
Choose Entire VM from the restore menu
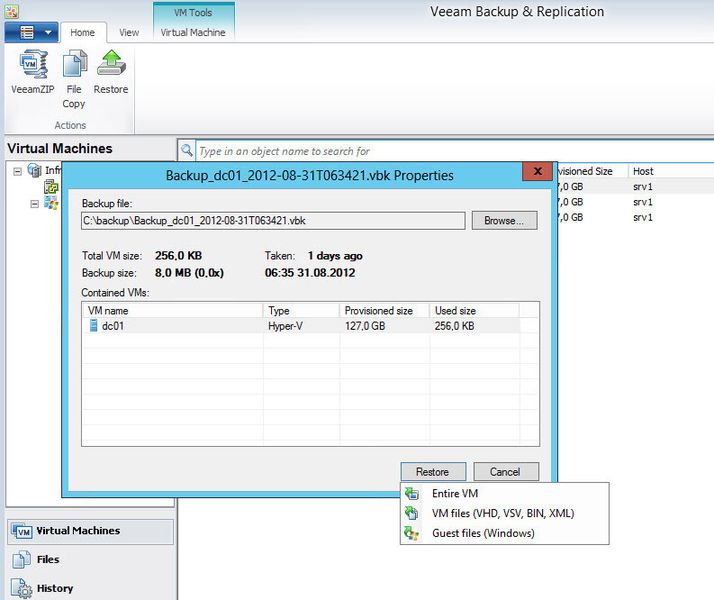click(x=505, y=493)
